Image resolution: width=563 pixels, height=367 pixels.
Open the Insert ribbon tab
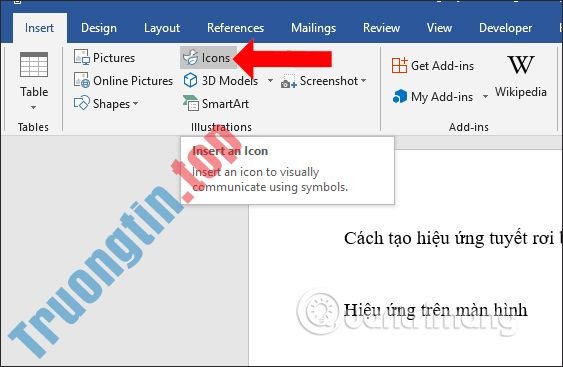tap(39, 28)
